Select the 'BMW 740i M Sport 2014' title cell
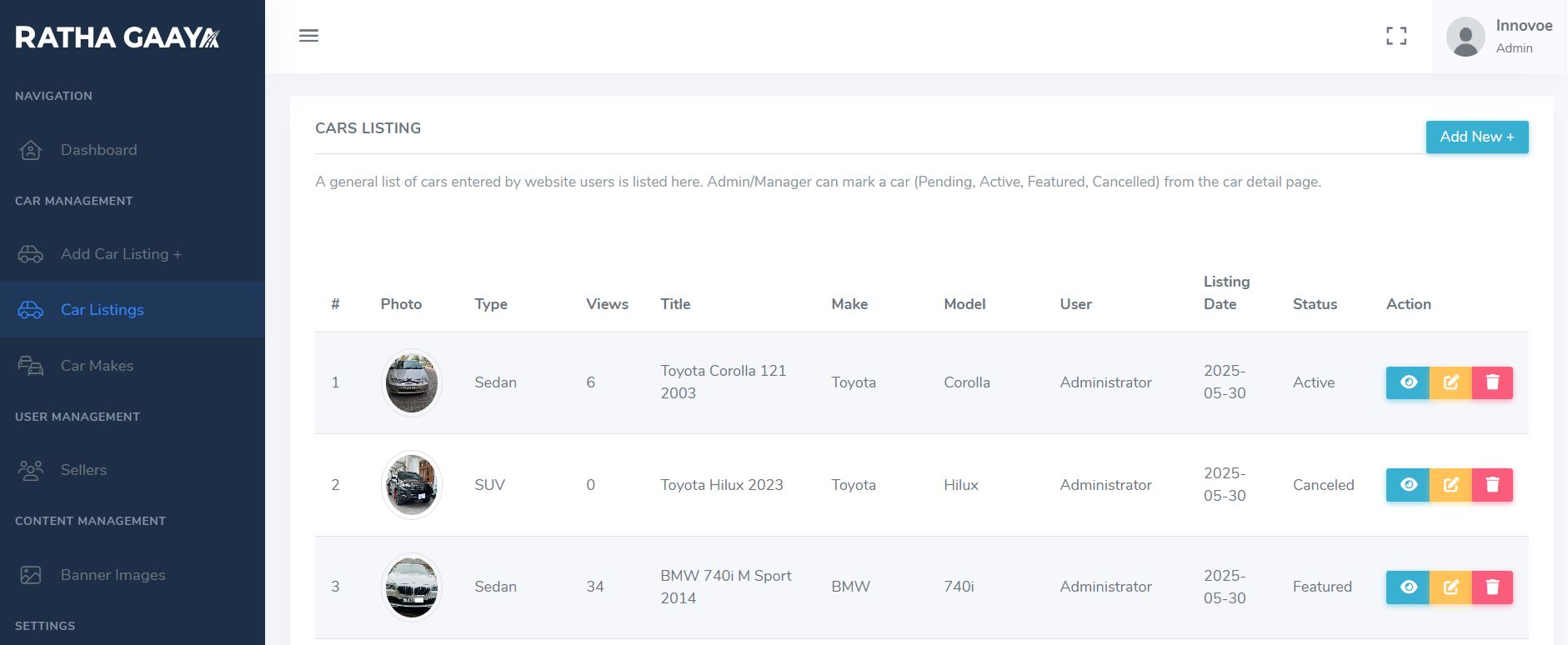 pyautogui.click(x=725, y=587)
